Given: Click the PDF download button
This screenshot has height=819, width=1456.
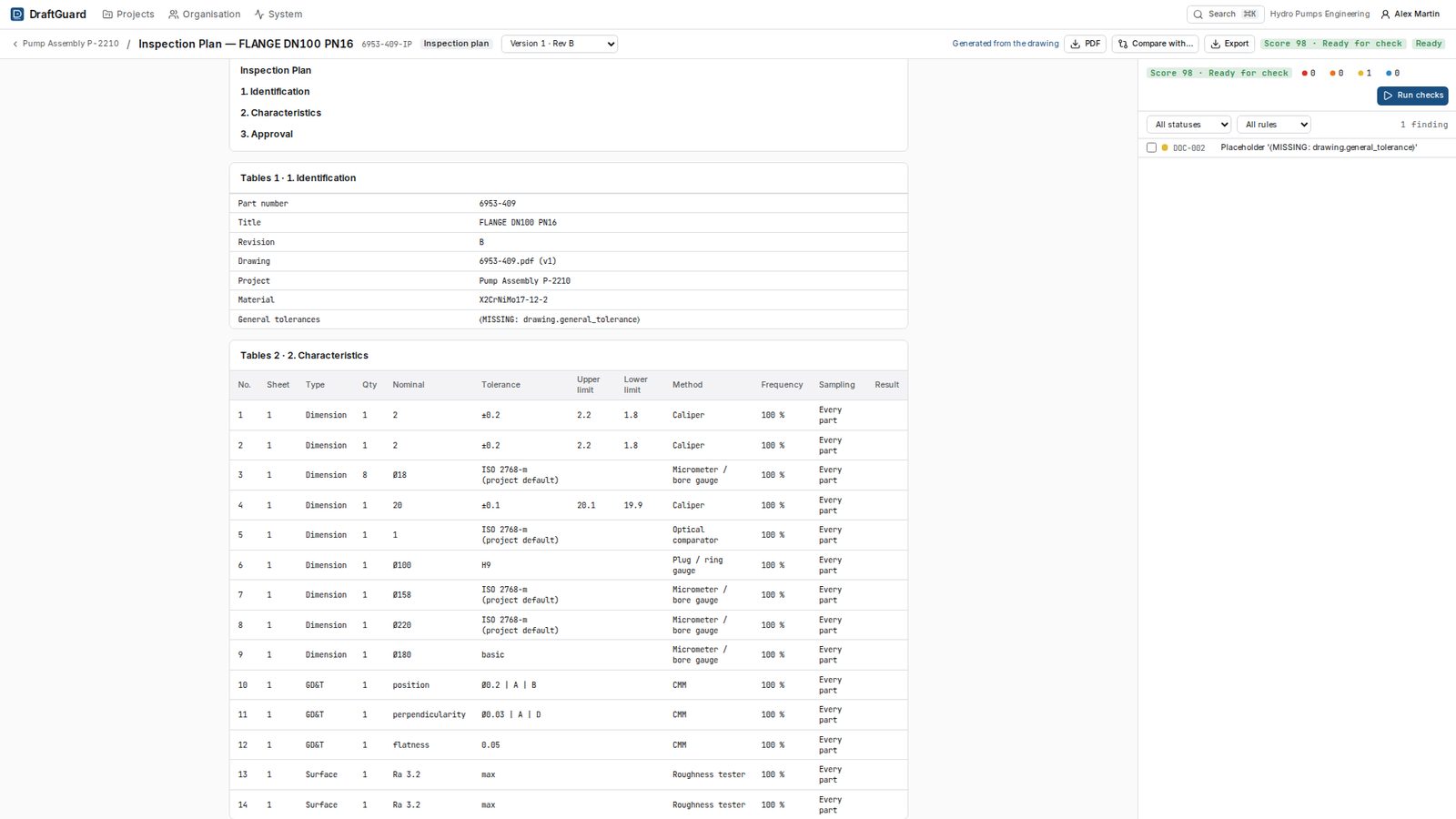Looking at the screenshot, I should (x=1085, y=44).
